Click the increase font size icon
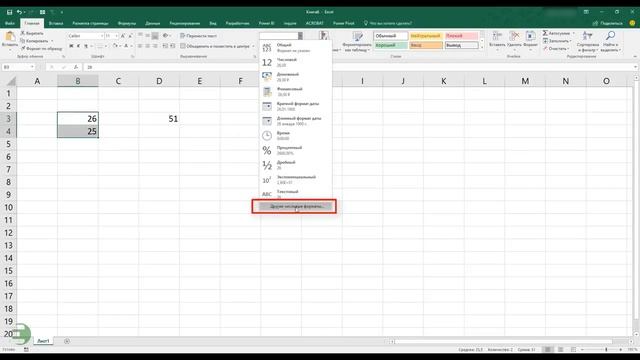Image resolution: width=640 pixels, height=360 pixels. [122, 36]
